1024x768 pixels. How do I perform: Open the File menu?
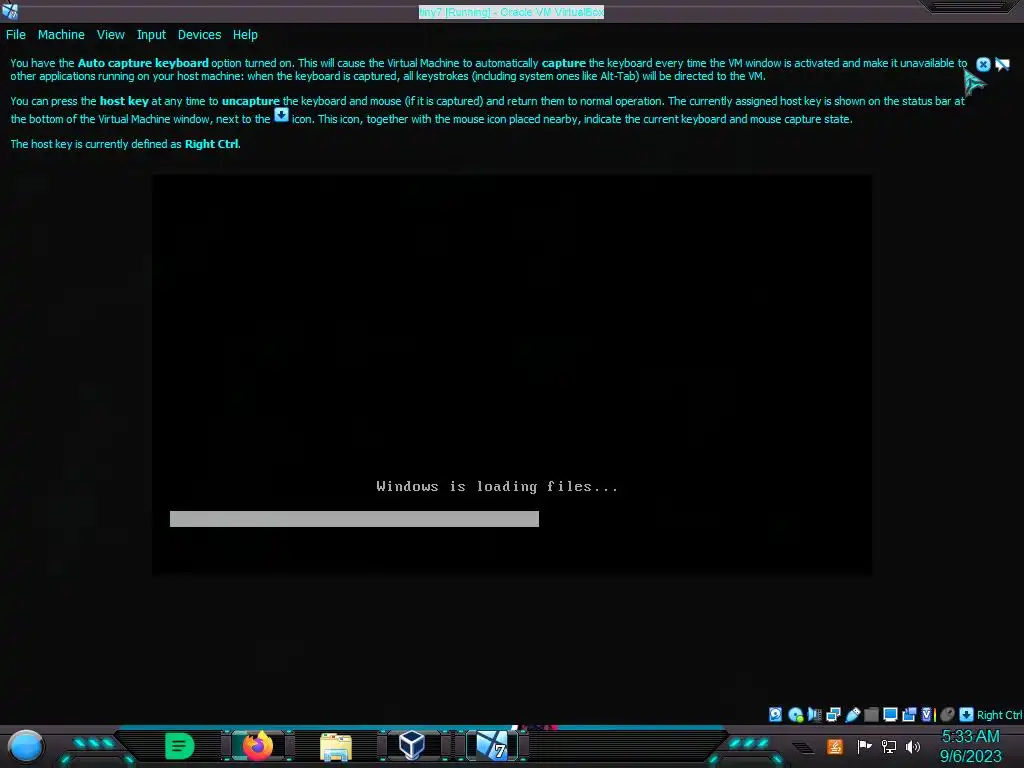[16, 35]
